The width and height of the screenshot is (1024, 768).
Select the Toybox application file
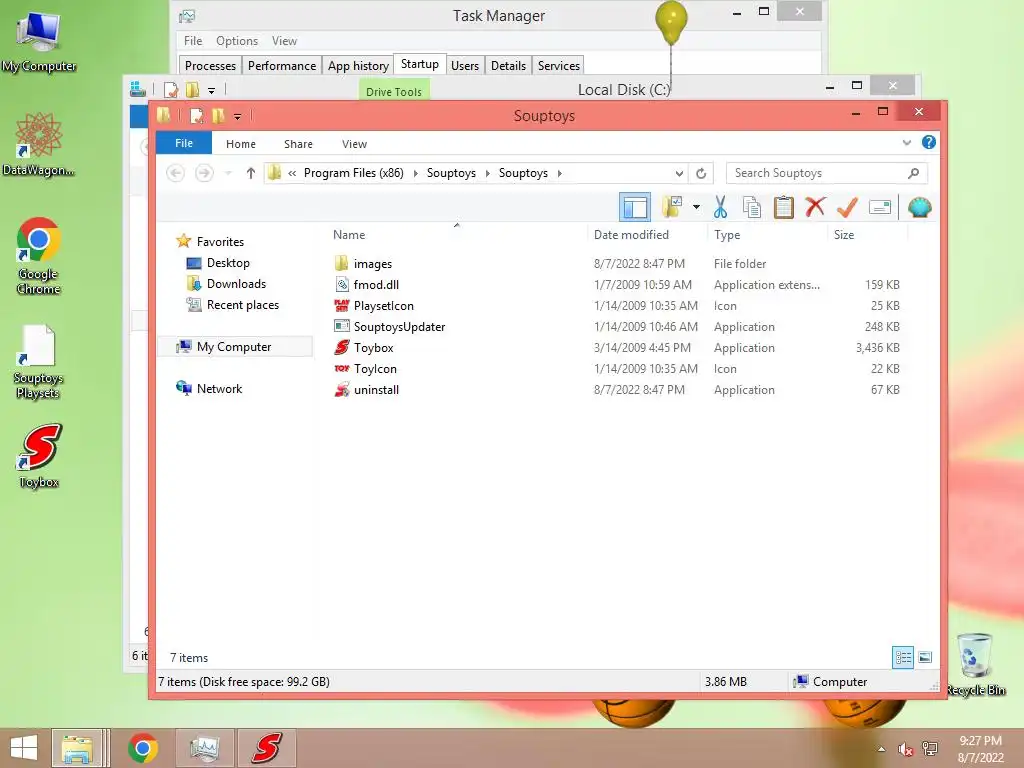(x=374, y=347)
